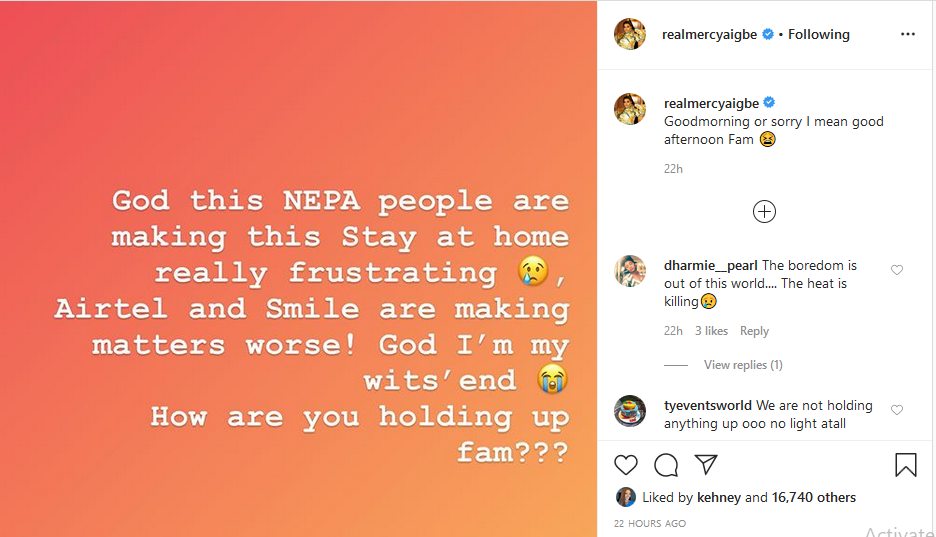Open comment bubble icon below the post

(x=666, y=465)
